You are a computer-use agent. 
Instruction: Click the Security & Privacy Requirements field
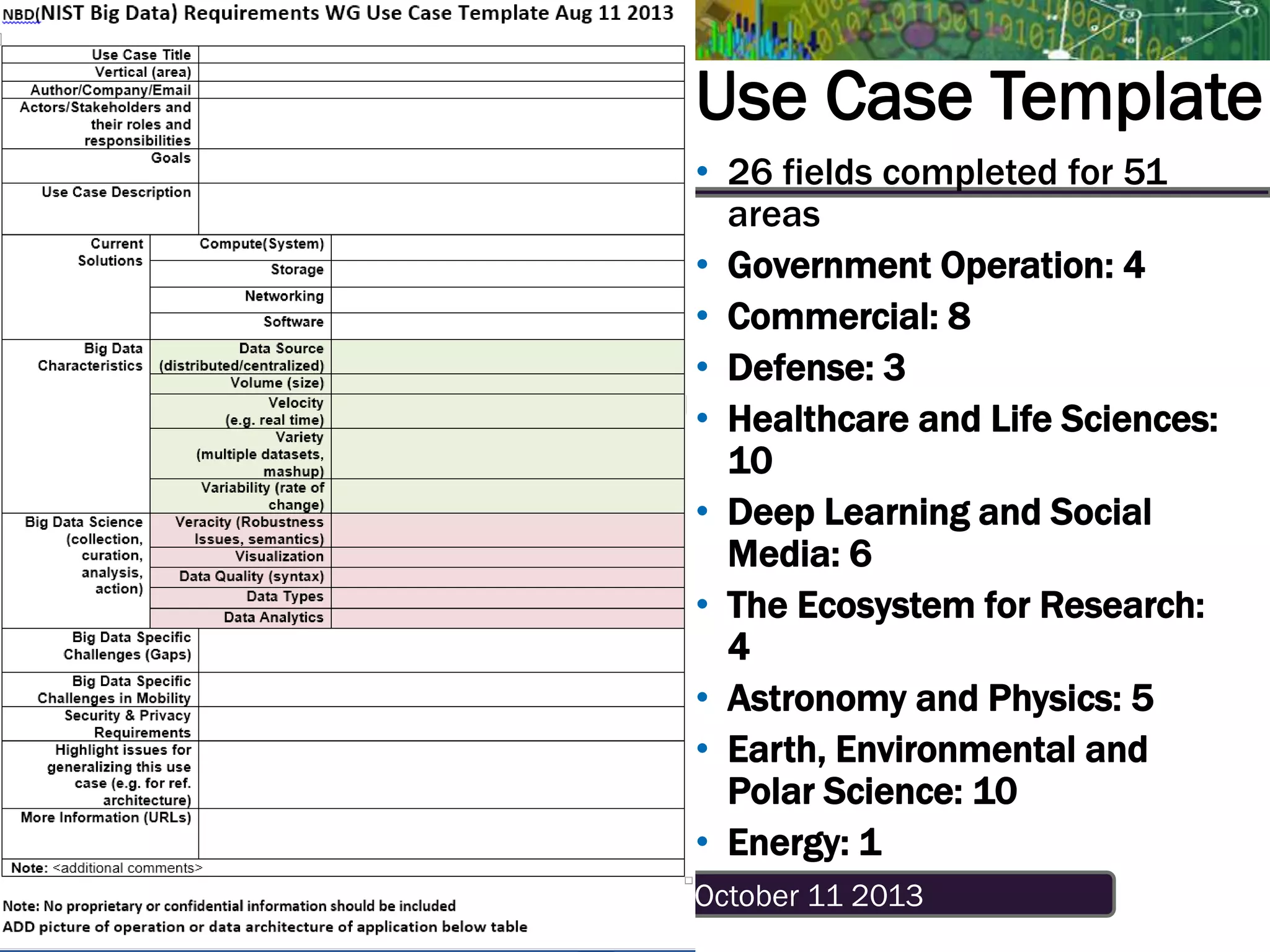click(441, 724)
